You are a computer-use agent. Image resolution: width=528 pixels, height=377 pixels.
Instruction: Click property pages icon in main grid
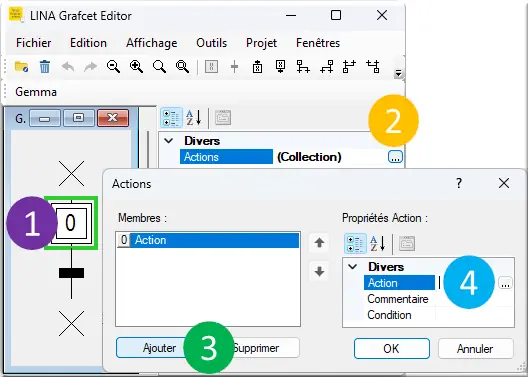[x=223, y=117]
